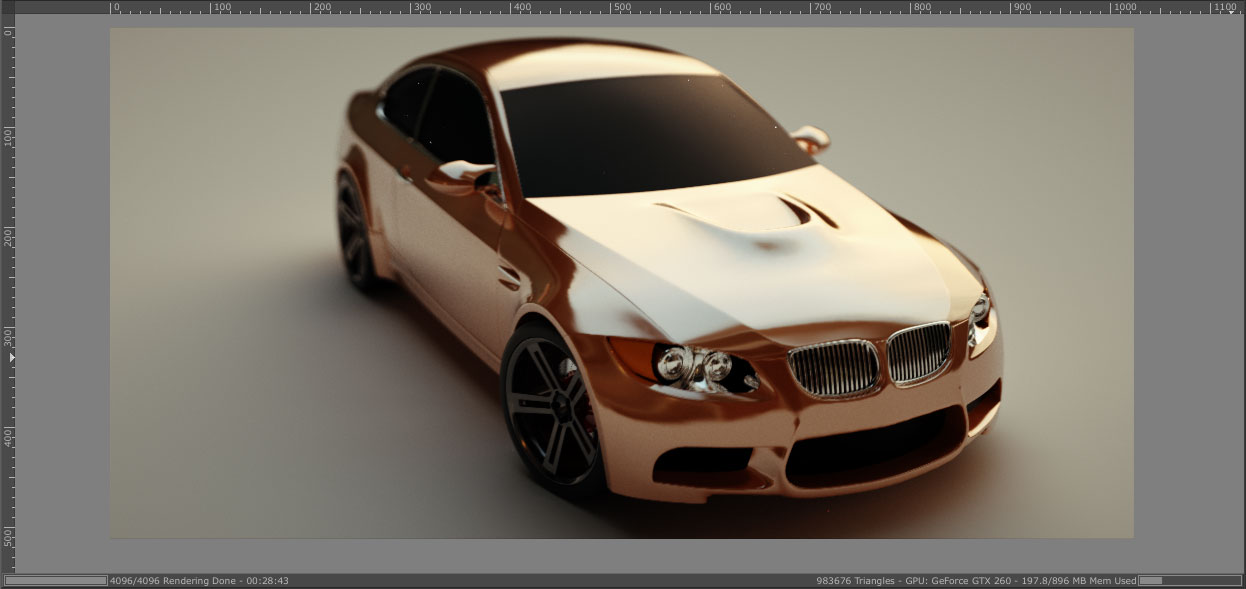Click the '4096/4096 Rendering Done - 00:28:43' status text
The width and height of the screenshot is (1246, 589).
199,580
